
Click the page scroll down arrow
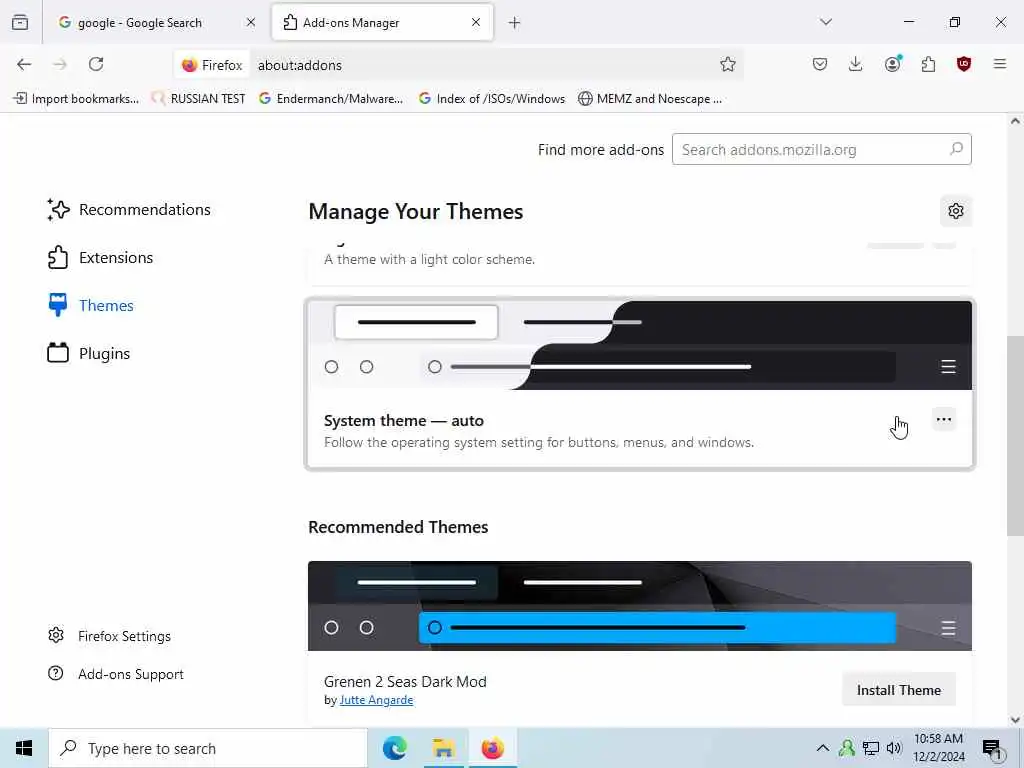1015,720
